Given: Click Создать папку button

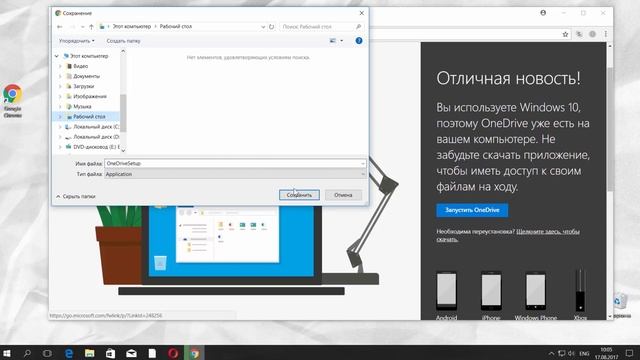Looking at the screenshot, I should coord(123,41).
